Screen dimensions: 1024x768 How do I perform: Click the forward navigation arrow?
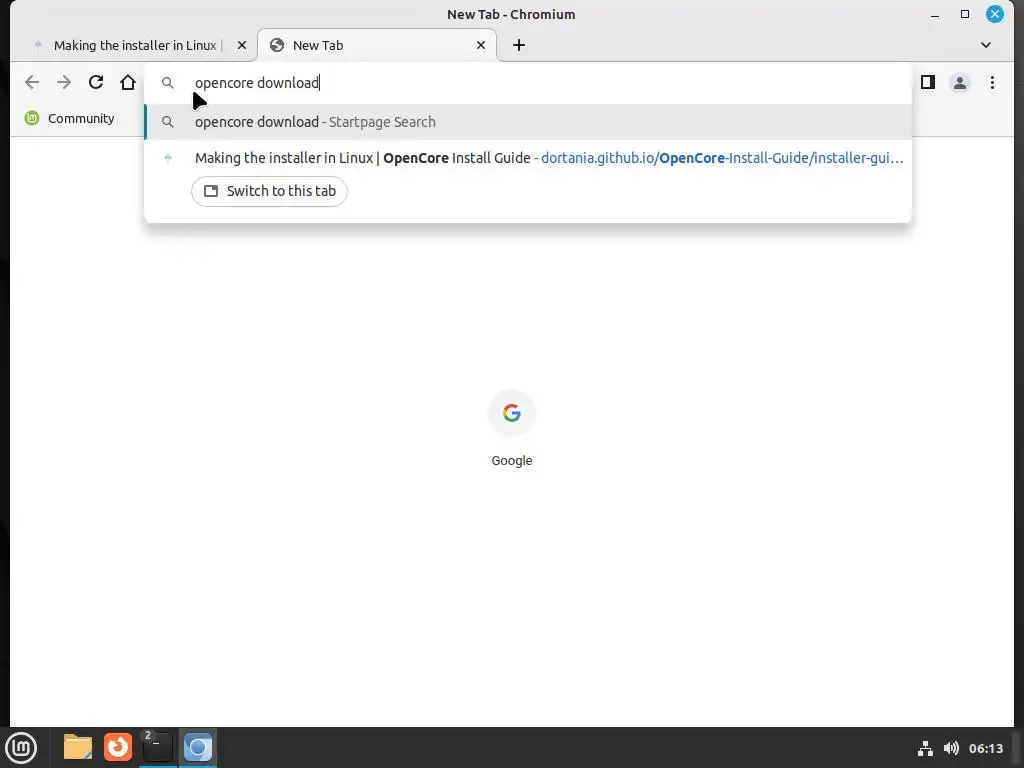point(64,82)
